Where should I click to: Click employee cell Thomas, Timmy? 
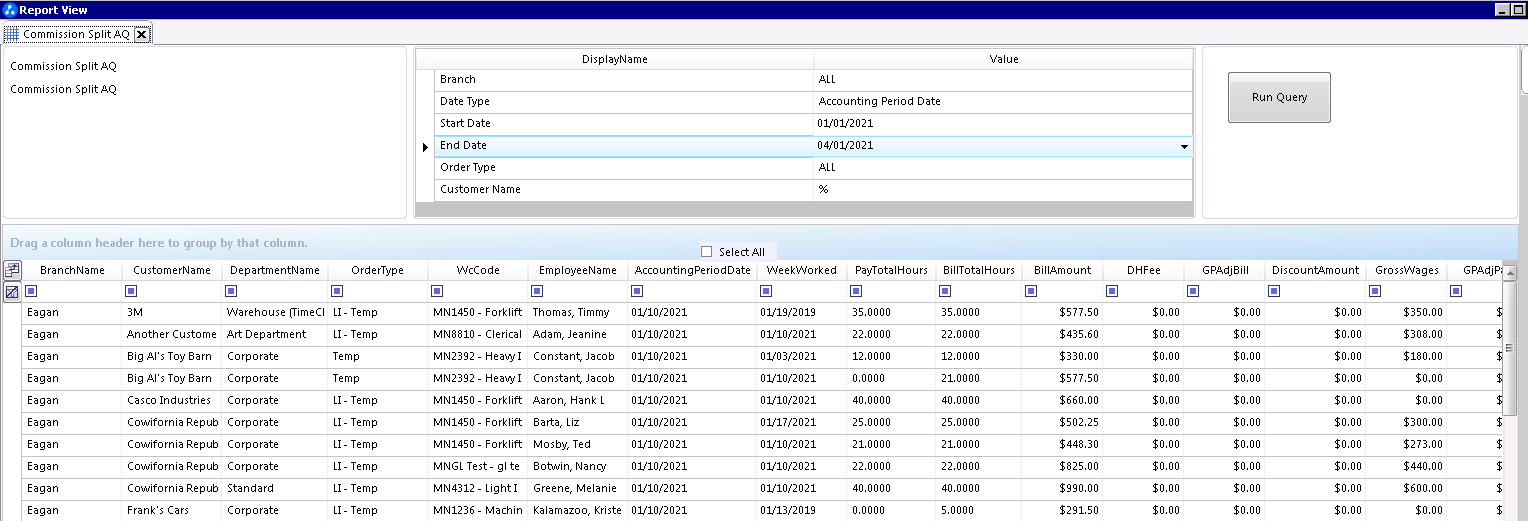pos(578,312)
